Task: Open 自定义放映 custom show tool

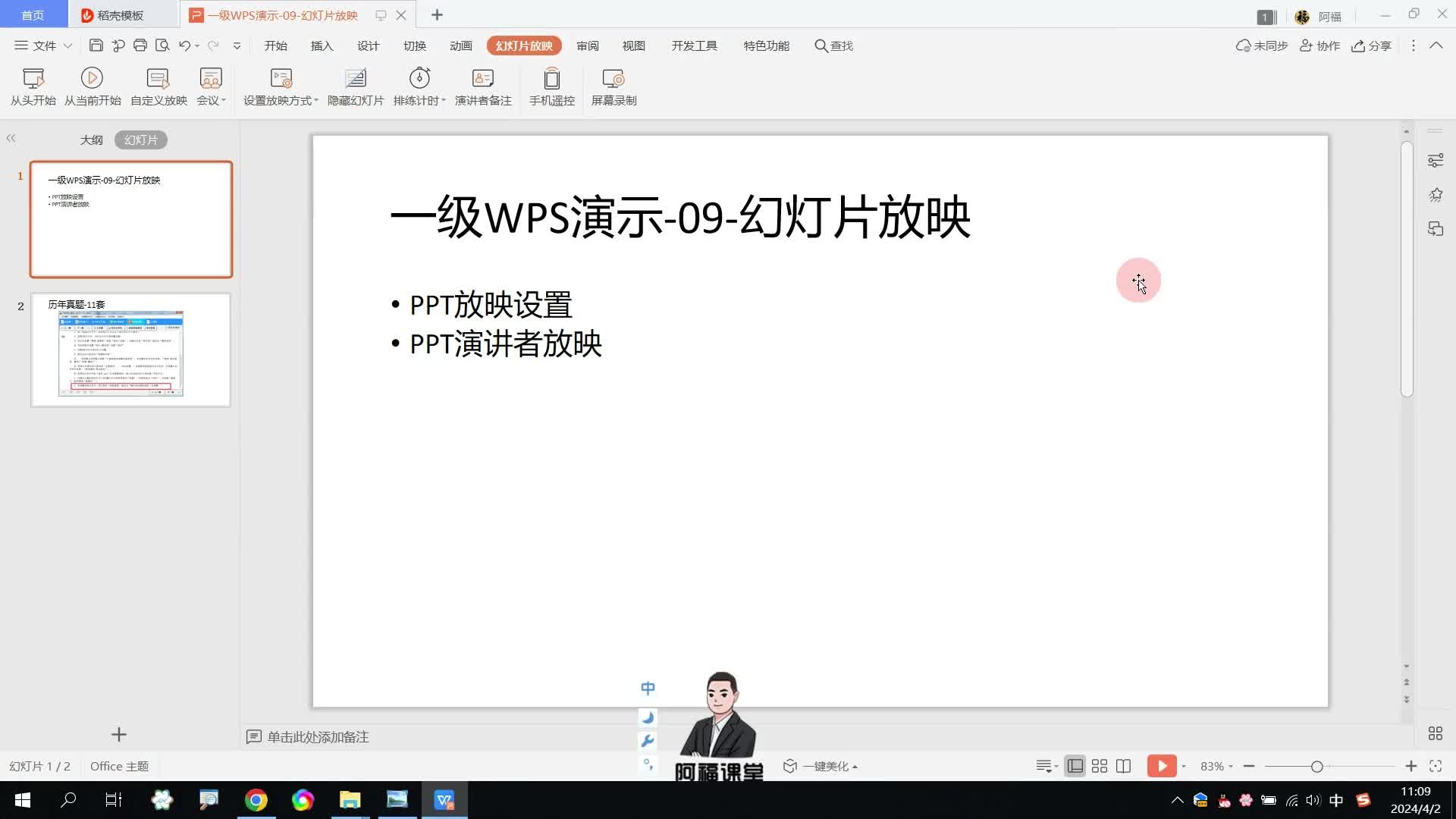Action: tap(158, 79)
